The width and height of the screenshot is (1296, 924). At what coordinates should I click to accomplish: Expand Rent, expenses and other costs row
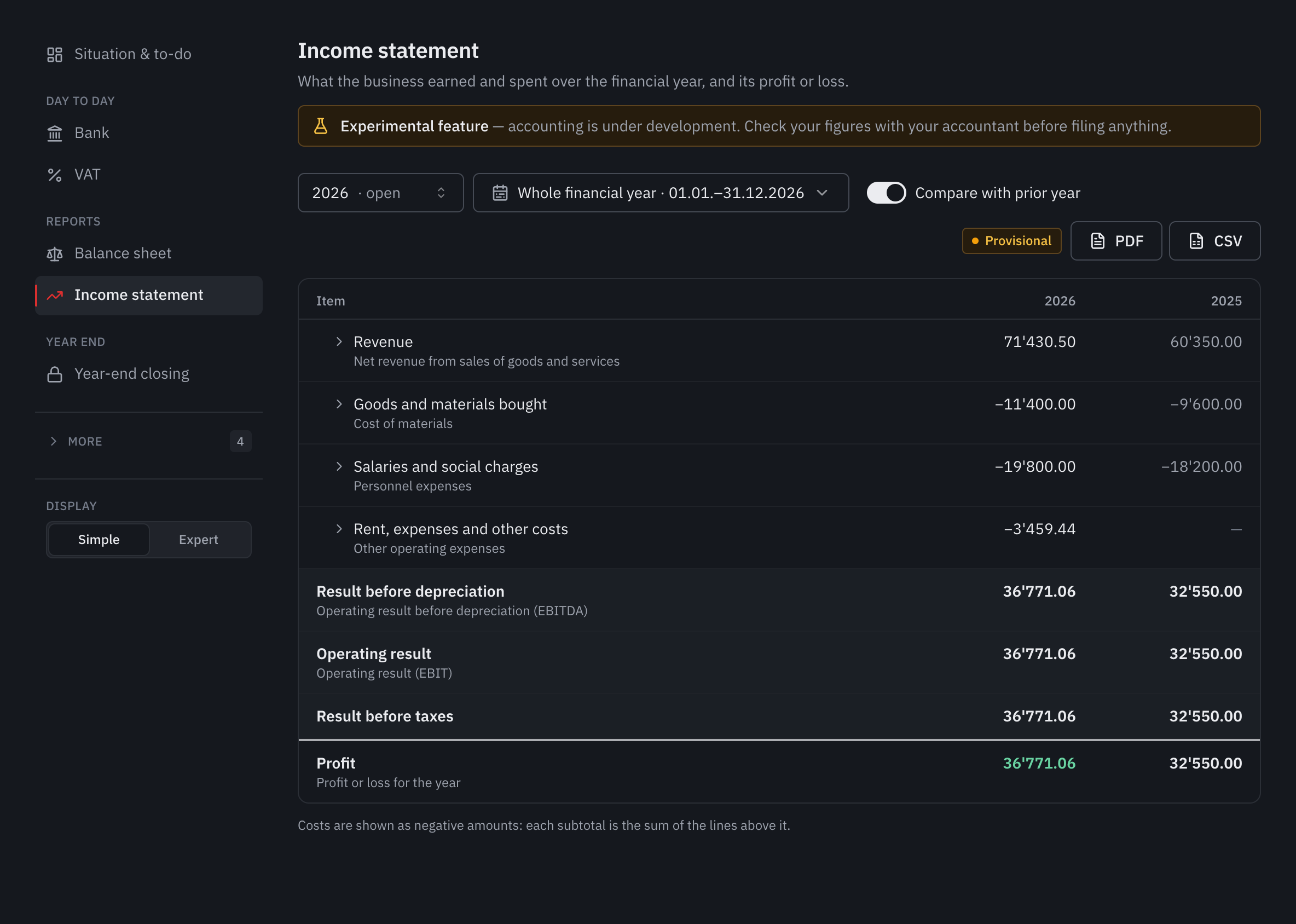tap(339, 530)
